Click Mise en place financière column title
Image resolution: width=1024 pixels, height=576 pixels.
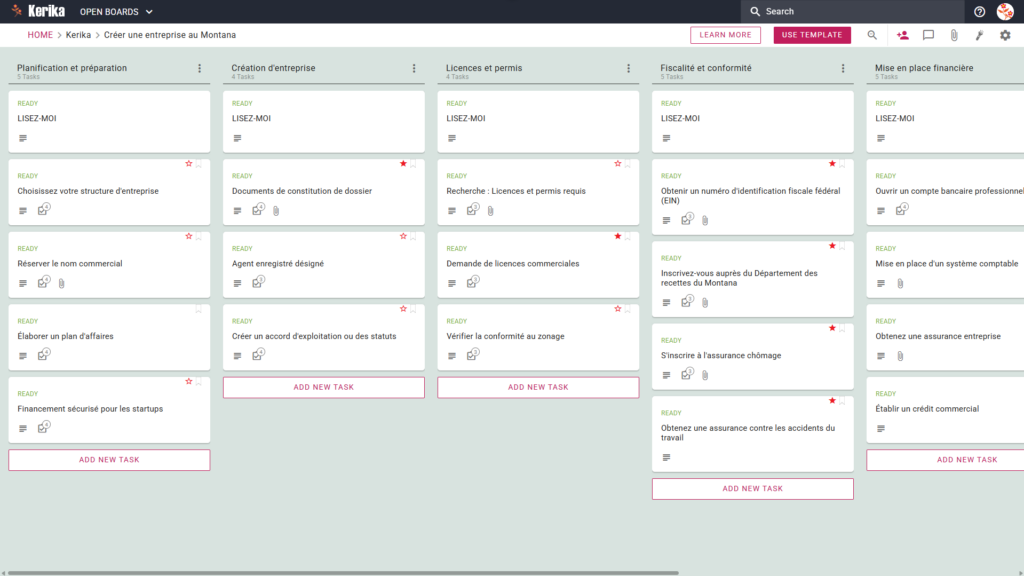(x=923, y=68)
